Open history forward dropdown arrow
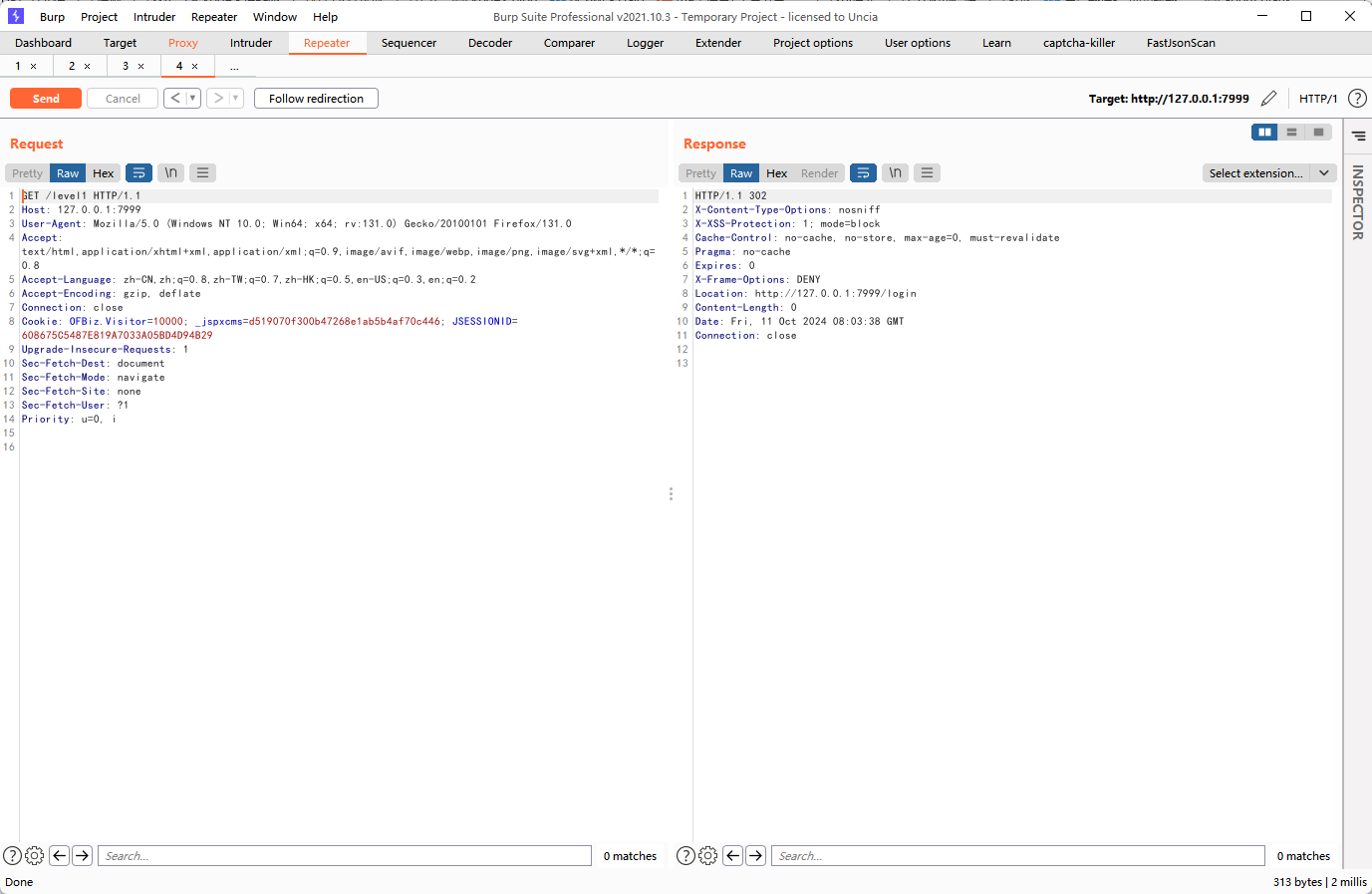The width and height of the screenshot is (1372, 894). [236, 98]
